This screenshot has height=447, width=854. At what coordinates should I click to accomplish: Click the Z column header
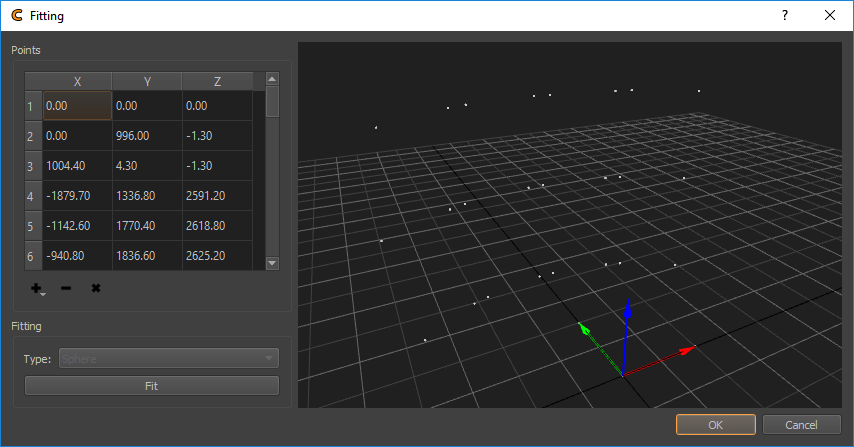(217, 81)
